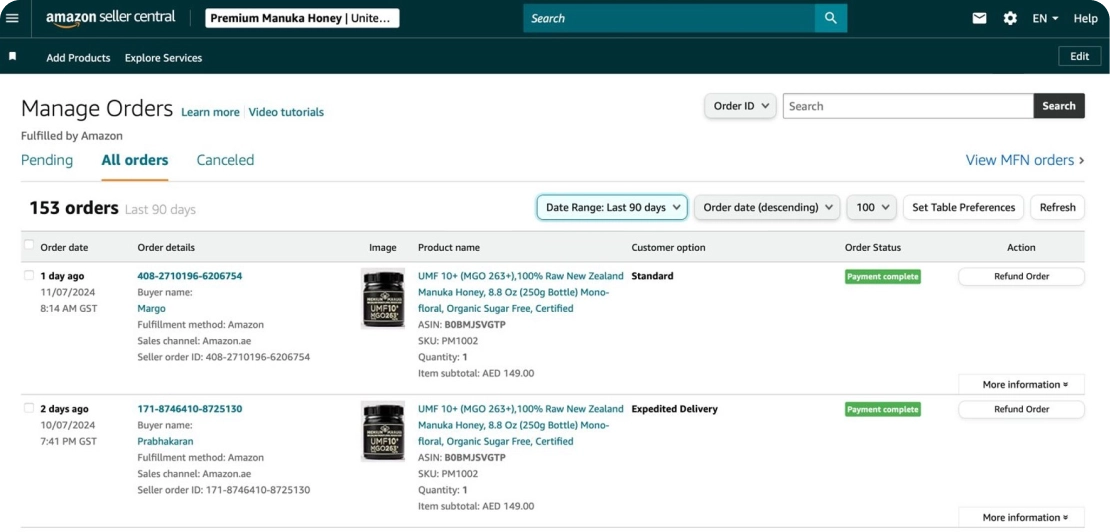Open buyer name Margo link

click(151, 308)
